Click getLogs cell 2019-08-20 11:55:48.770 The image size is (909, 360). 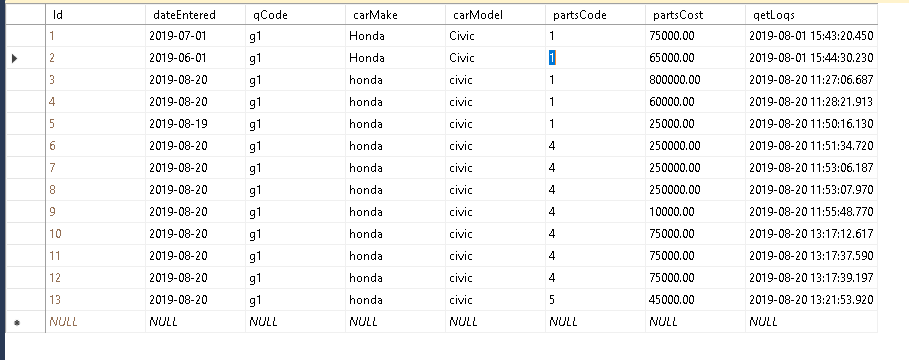[811, 212]
